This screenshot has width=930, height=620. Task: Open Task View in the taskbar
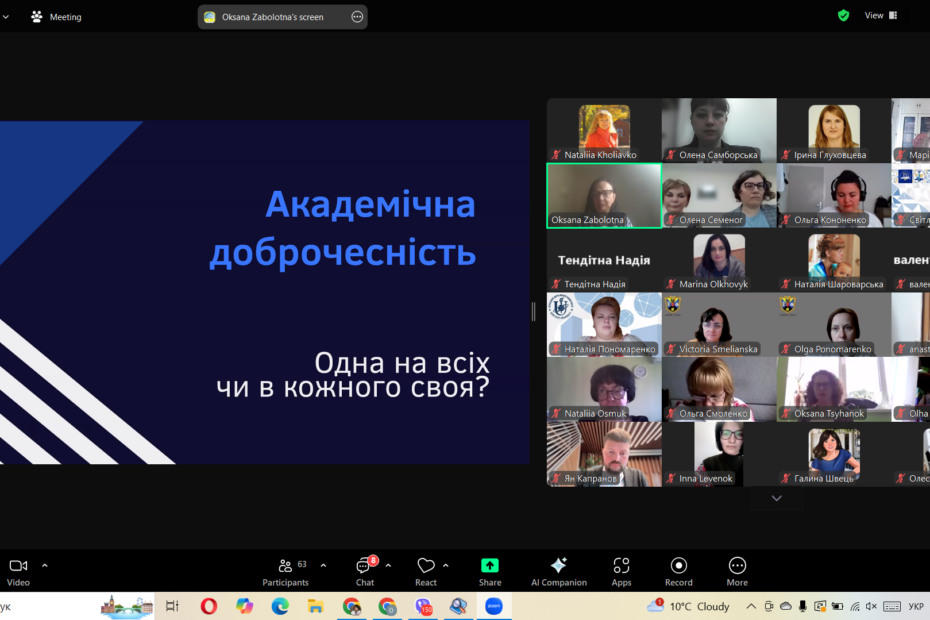click(x=173, y=606)
